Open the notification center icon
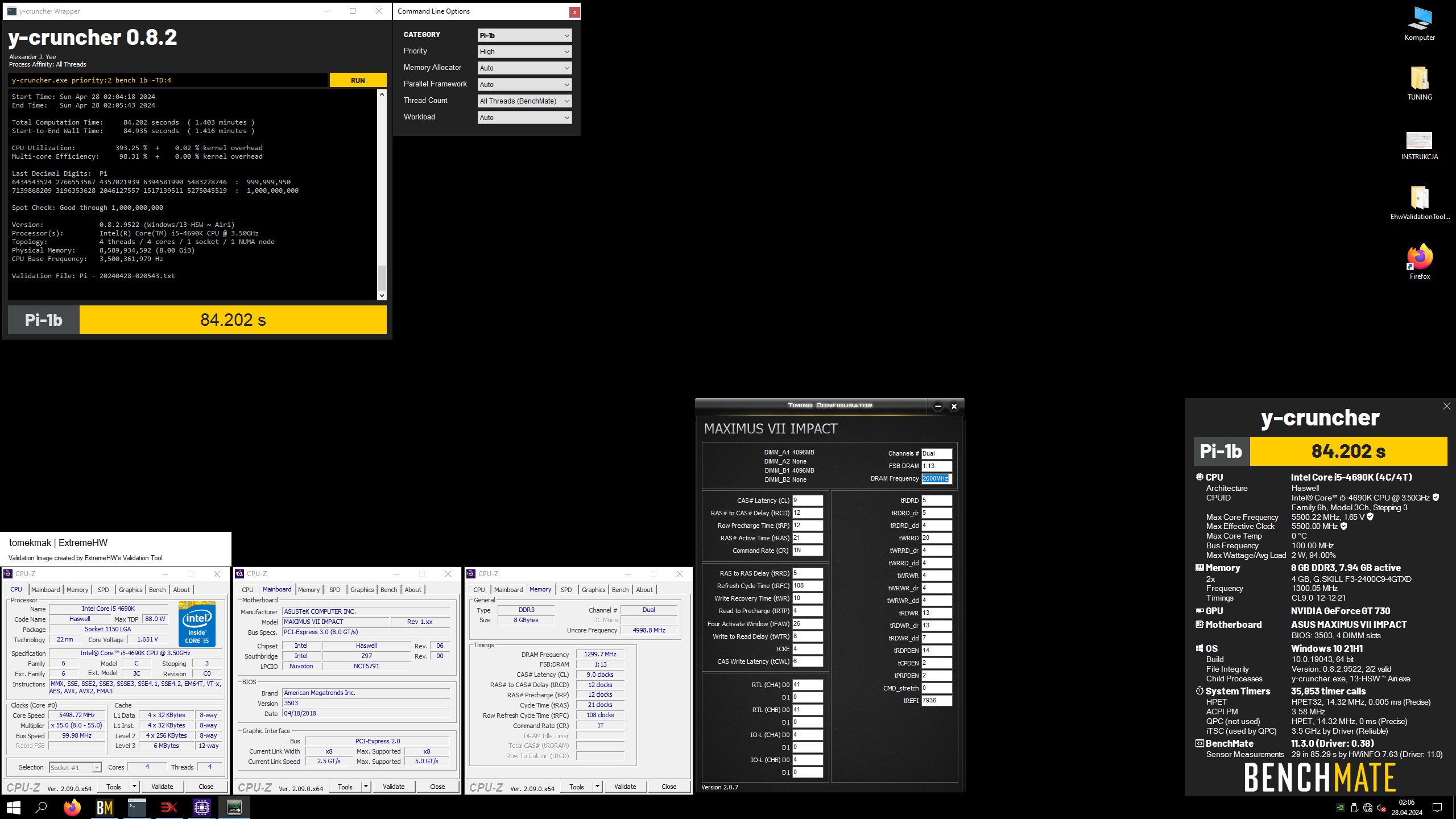1456x819 pixels. [1437, 808]
